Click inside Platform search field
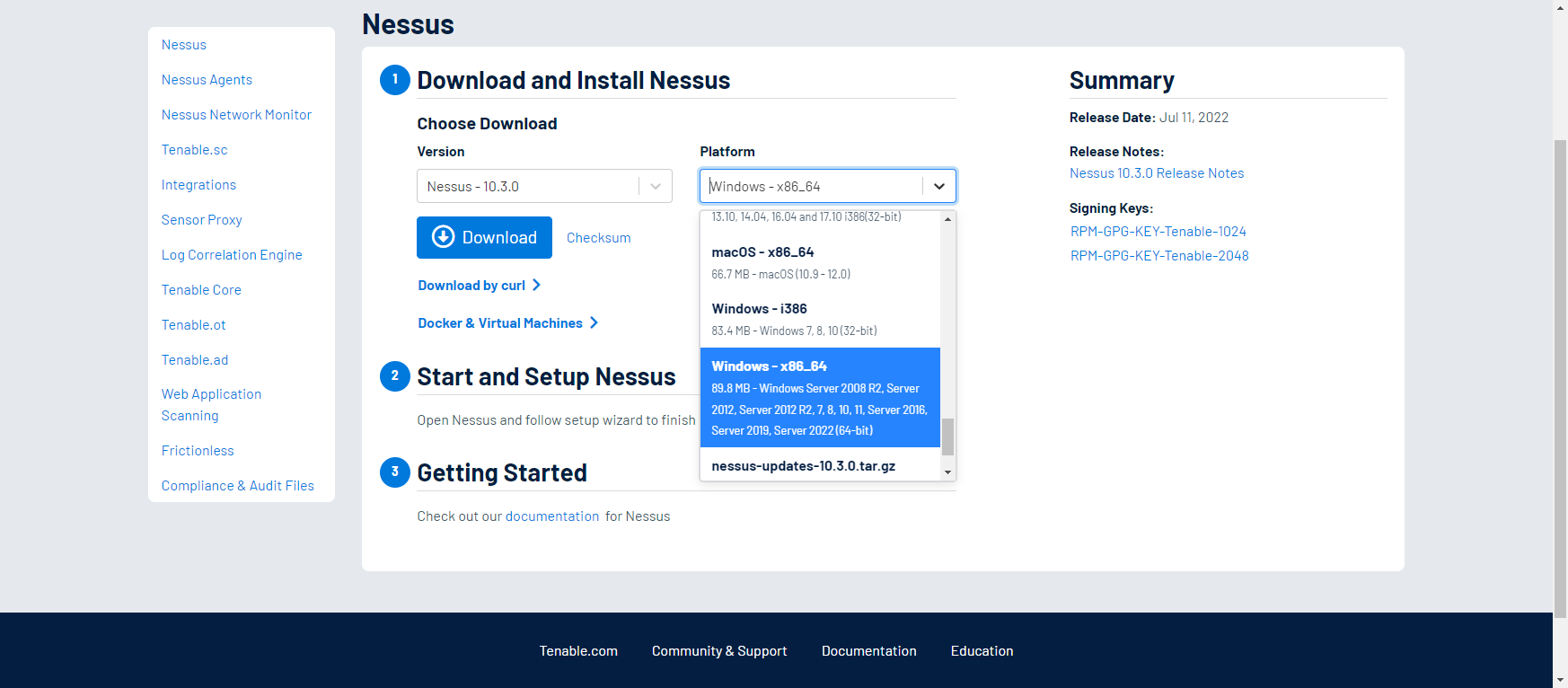This screenshot has width=1568, height=688. 812,186
